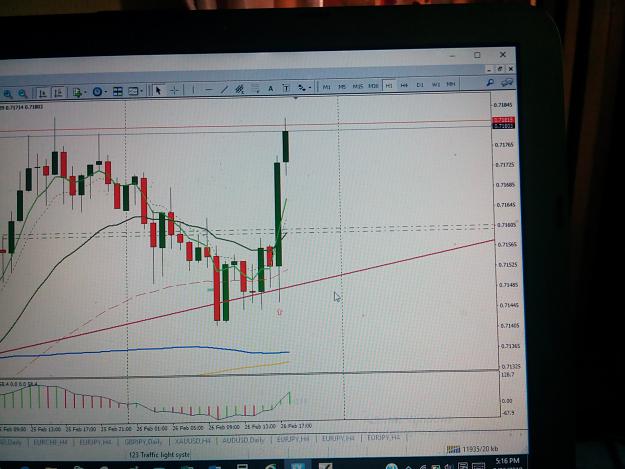625x469 pixels.
Task: Click the 0.71845 price scale label
Action: click(503, 105)
